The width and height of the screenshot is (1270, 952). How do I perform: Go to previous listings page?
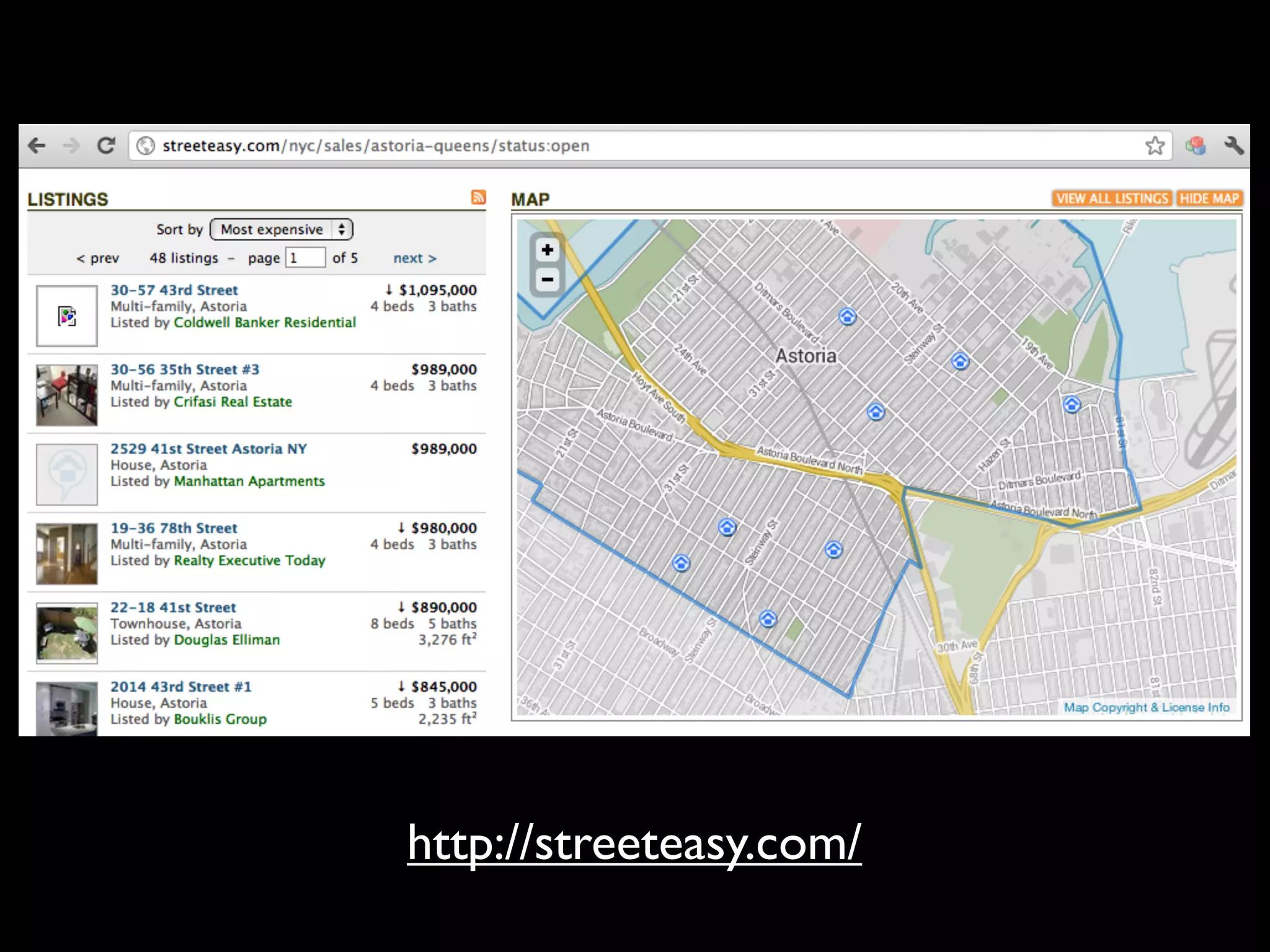(x=97, y=258)
